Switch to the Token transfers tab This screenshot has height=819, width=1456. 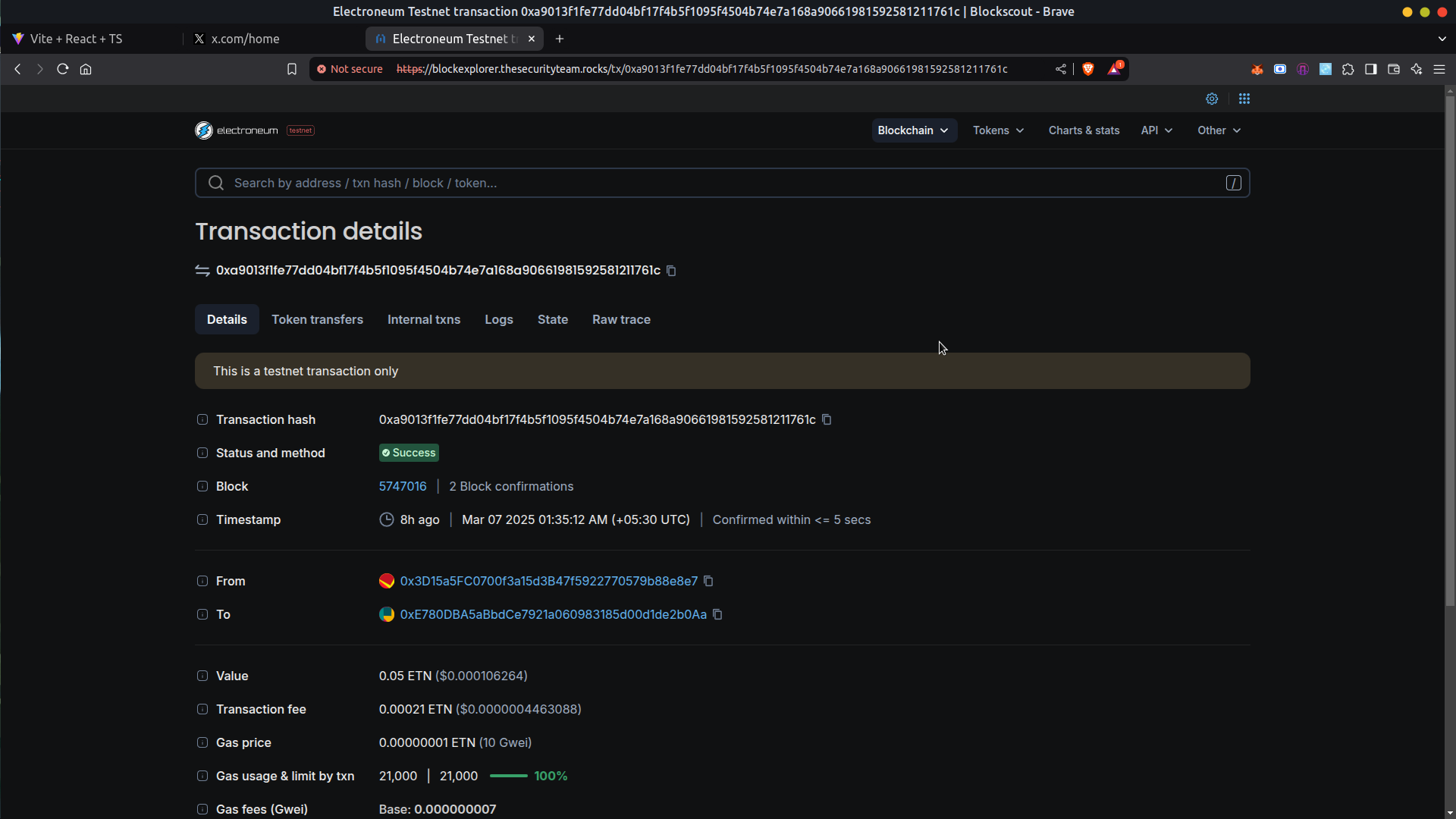click(x=317, y=319)
